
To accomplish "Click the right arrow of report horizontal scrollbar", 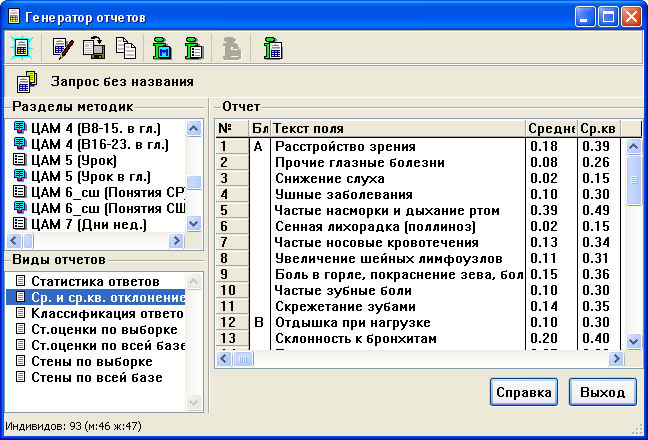I will coord(616,358).
